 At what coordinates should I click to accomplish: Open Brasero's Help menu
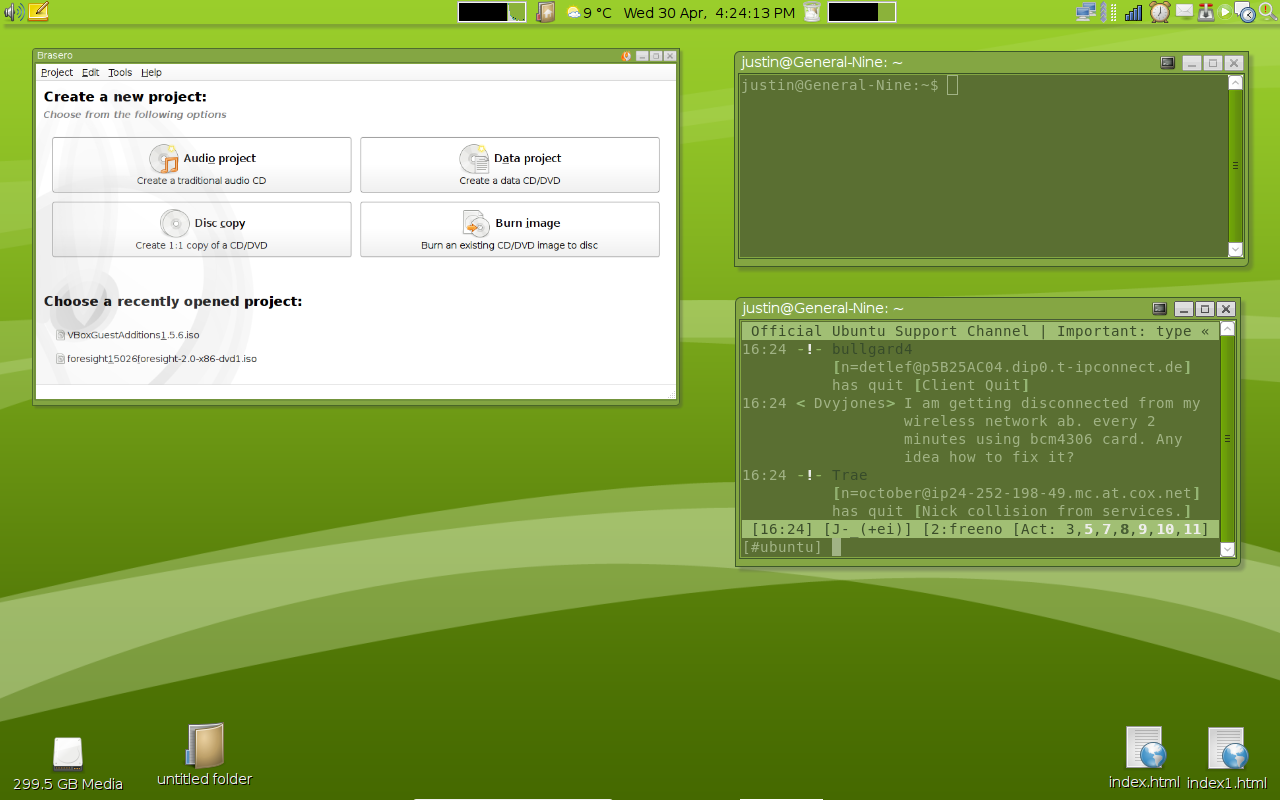[151, 73]
